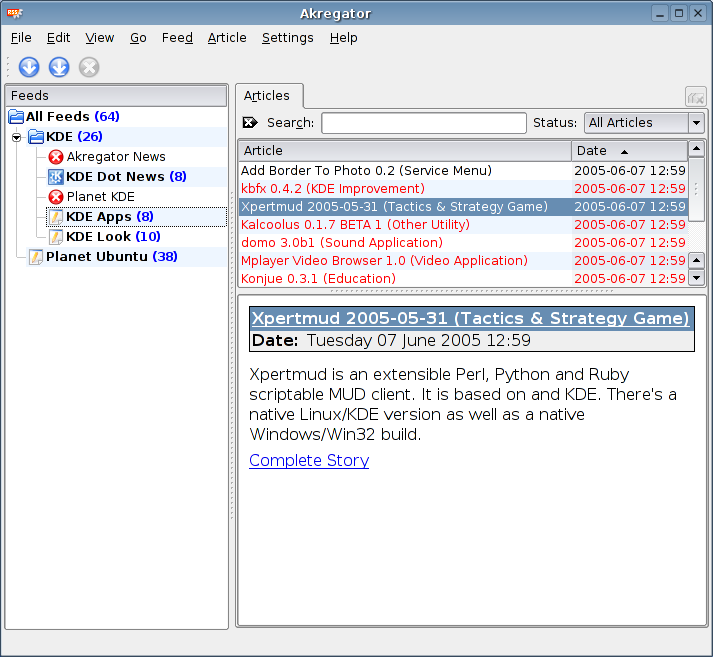Viewport: 713px width, 657px height.
Task: Open the Status filter dropdown
Action: click(644, 123)
